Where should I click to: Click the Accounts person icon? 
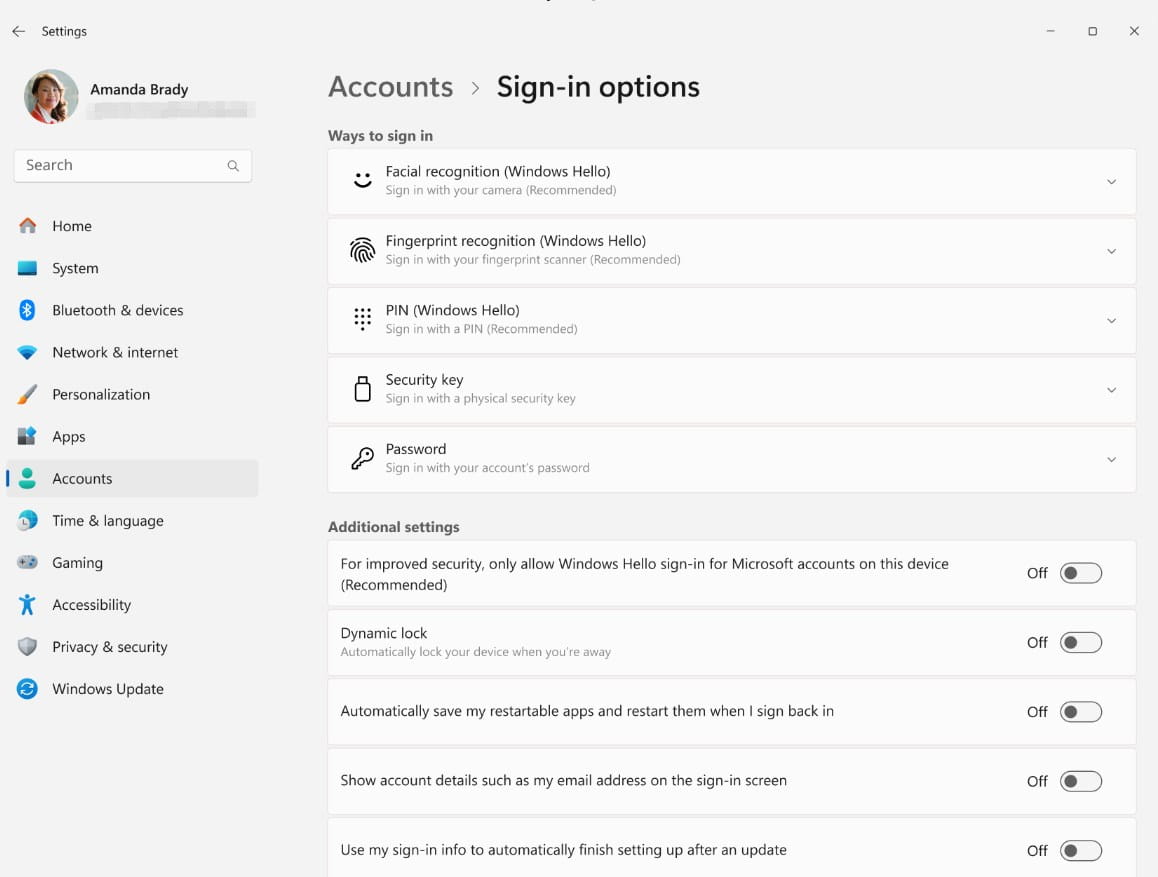click(x=27, y=478)
